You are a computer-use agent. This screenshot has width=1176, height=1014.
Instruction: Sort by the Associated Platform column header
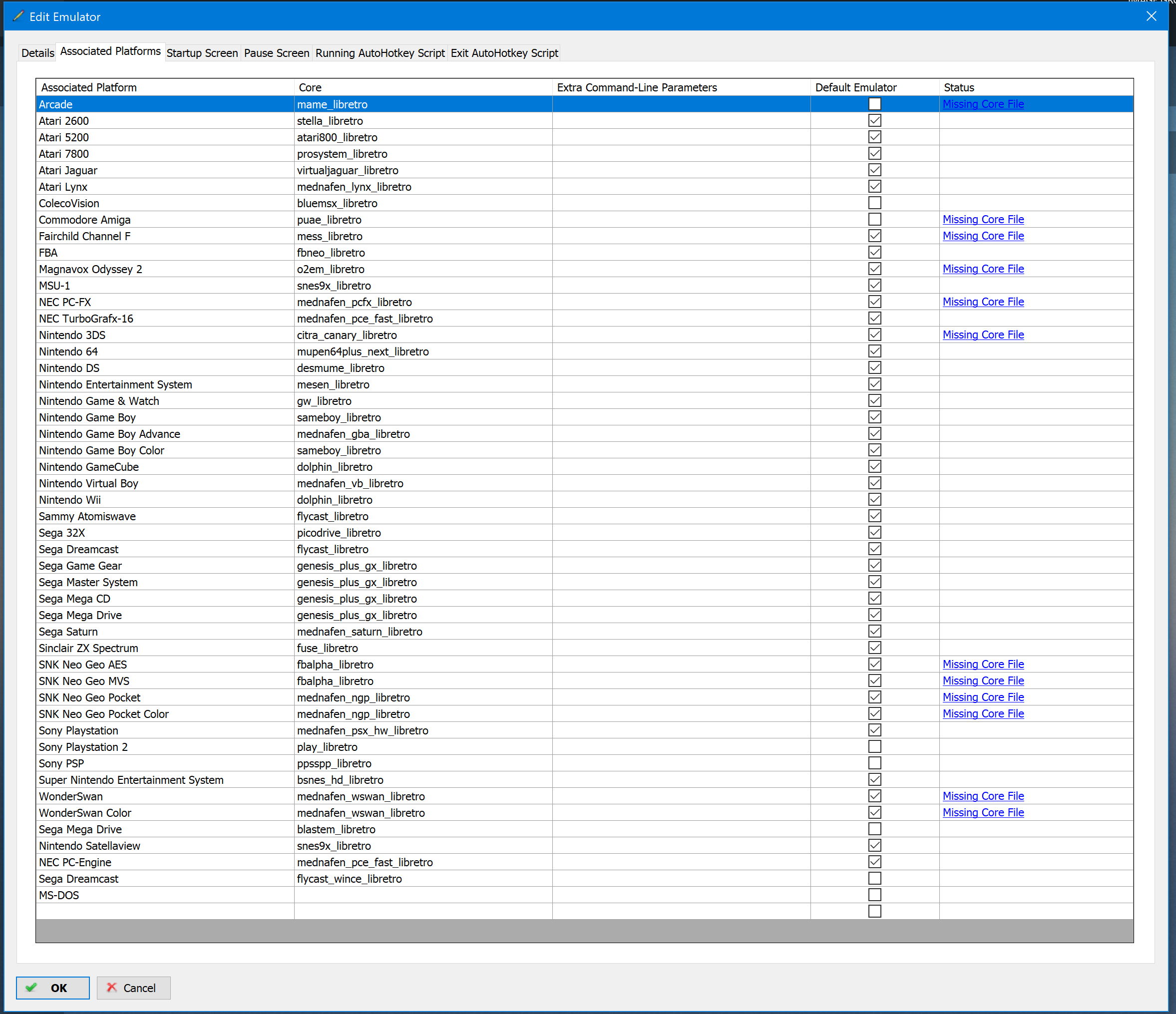[x=165, y=87]
